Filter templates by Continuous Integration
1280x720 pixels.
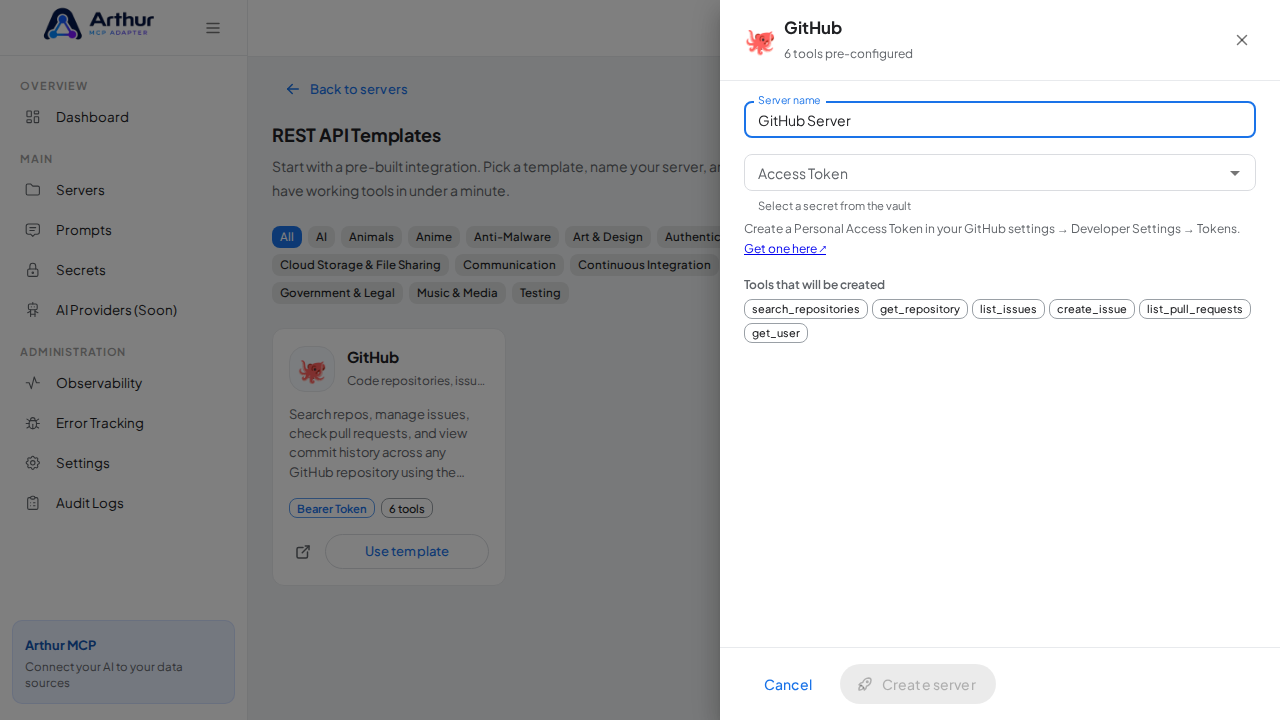pyautogui.click(x=644, y=265)
